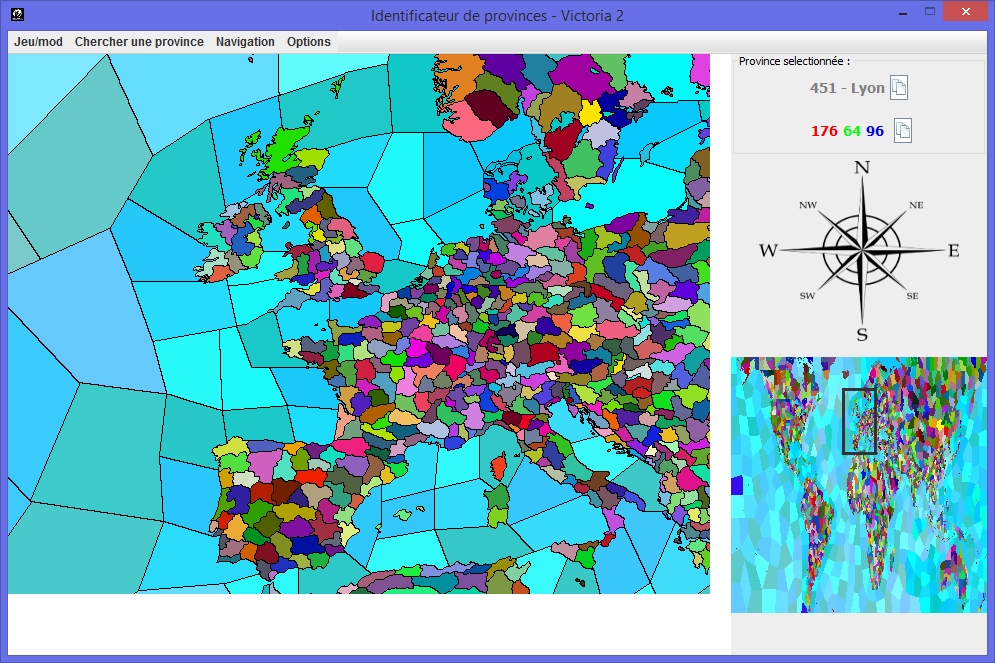The height and width of the screenshot is (663, 995).
Task: Open the Navigation menu
Action: coord(245,42)
